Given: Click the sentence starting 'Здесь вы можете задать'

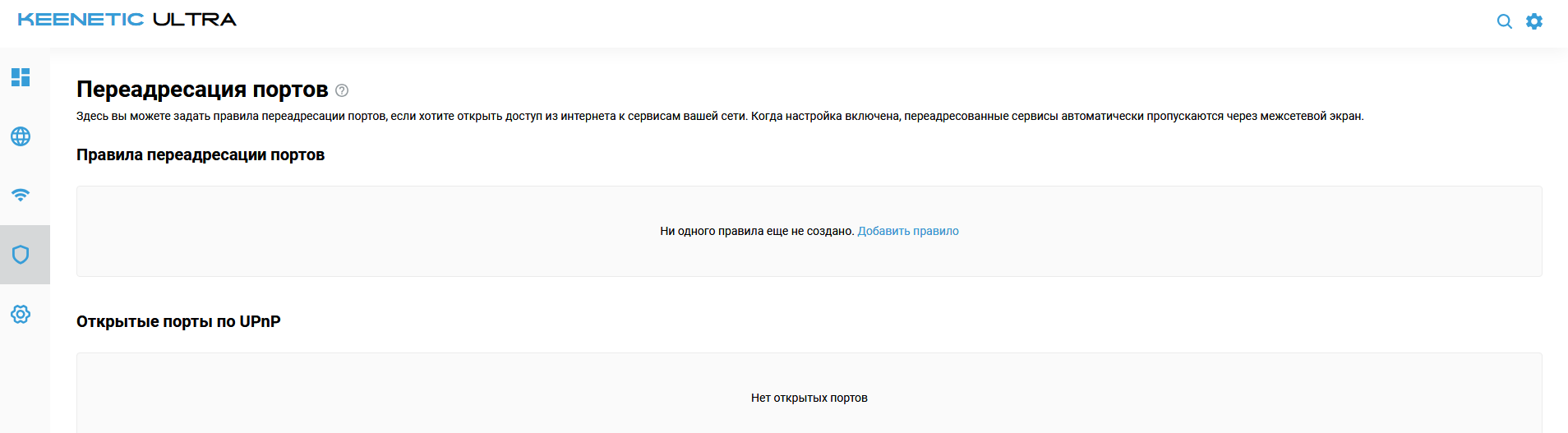Looking at the screenshot, I should (412, 116).
